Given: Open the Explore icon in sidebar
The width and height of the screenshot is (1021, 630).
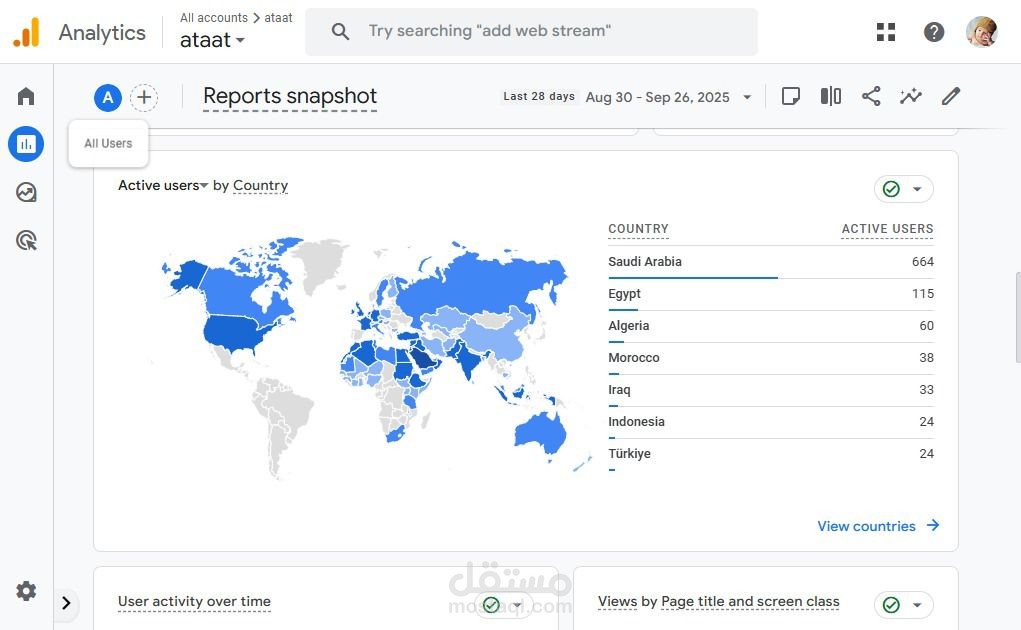Looking at the screenshot, I should [x=26, y=192].
